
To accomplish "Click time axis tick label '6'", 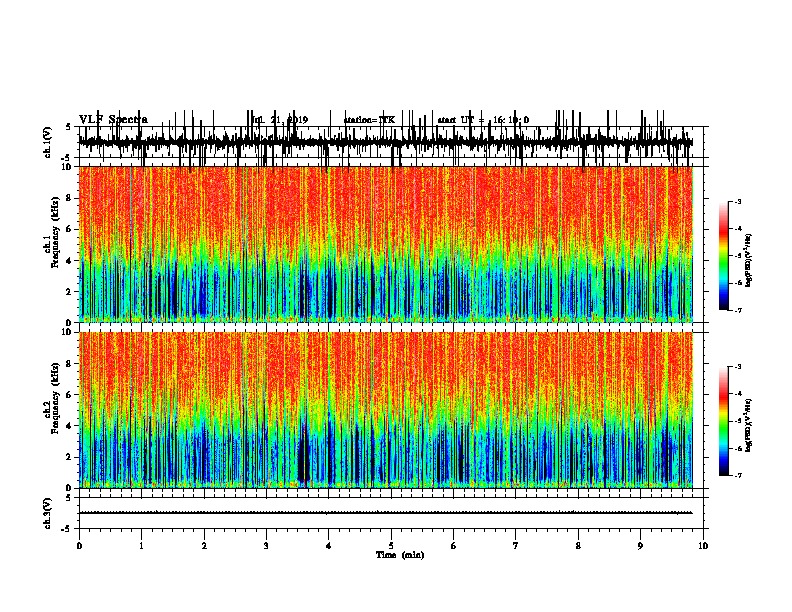I will [454, 545].
